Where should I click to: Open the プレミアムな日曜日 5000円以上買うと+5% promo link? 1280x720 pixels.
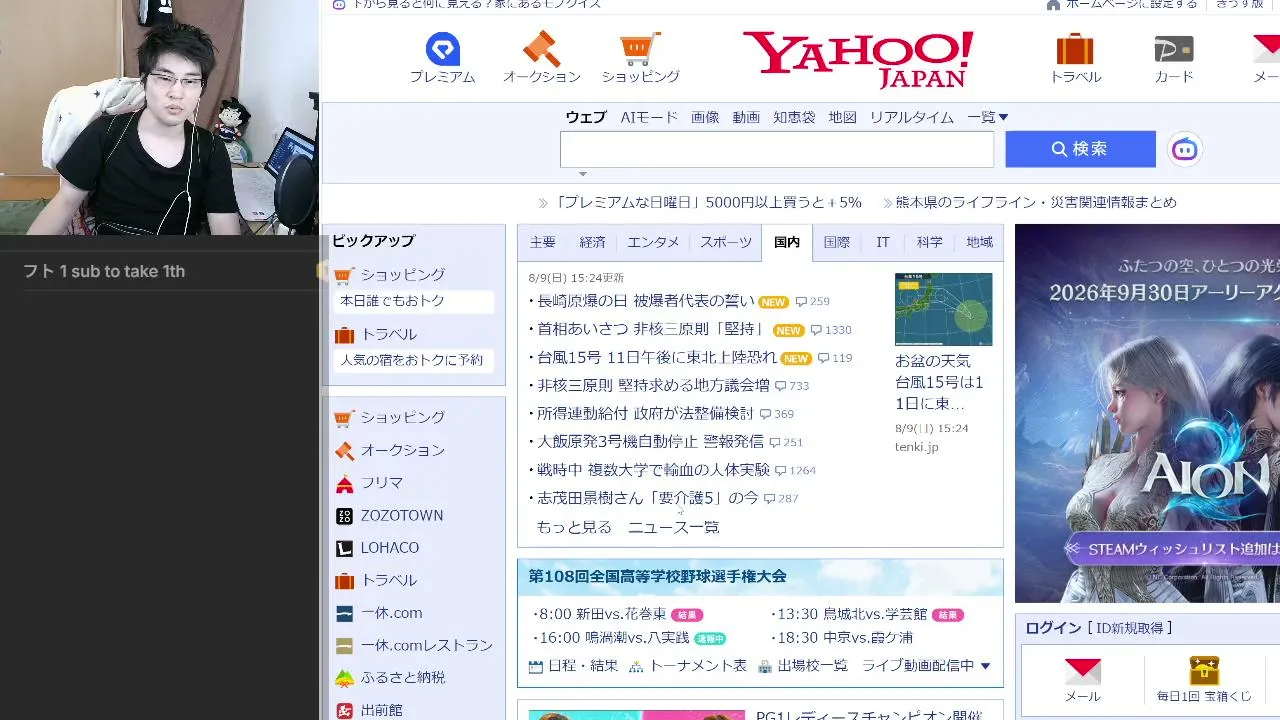708,202
